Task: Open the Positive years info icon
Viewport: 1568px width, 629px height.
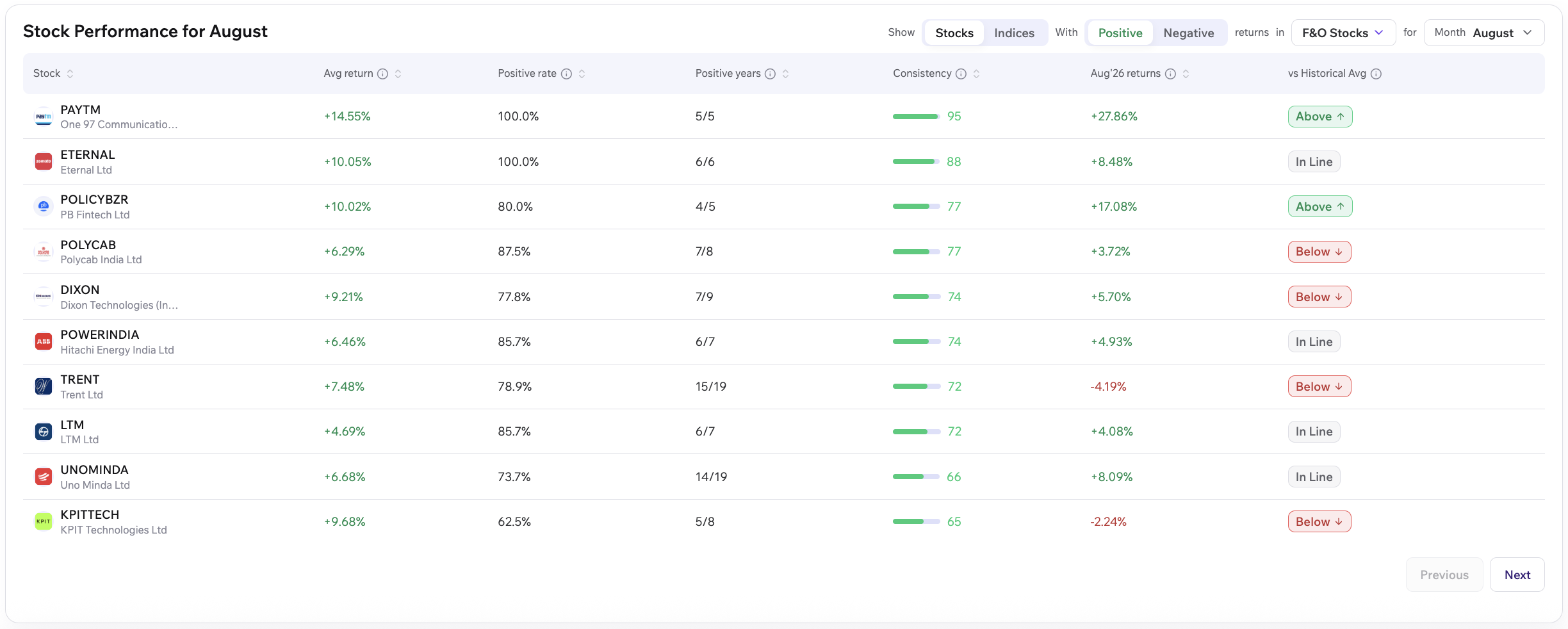Action: pos(770,74)
